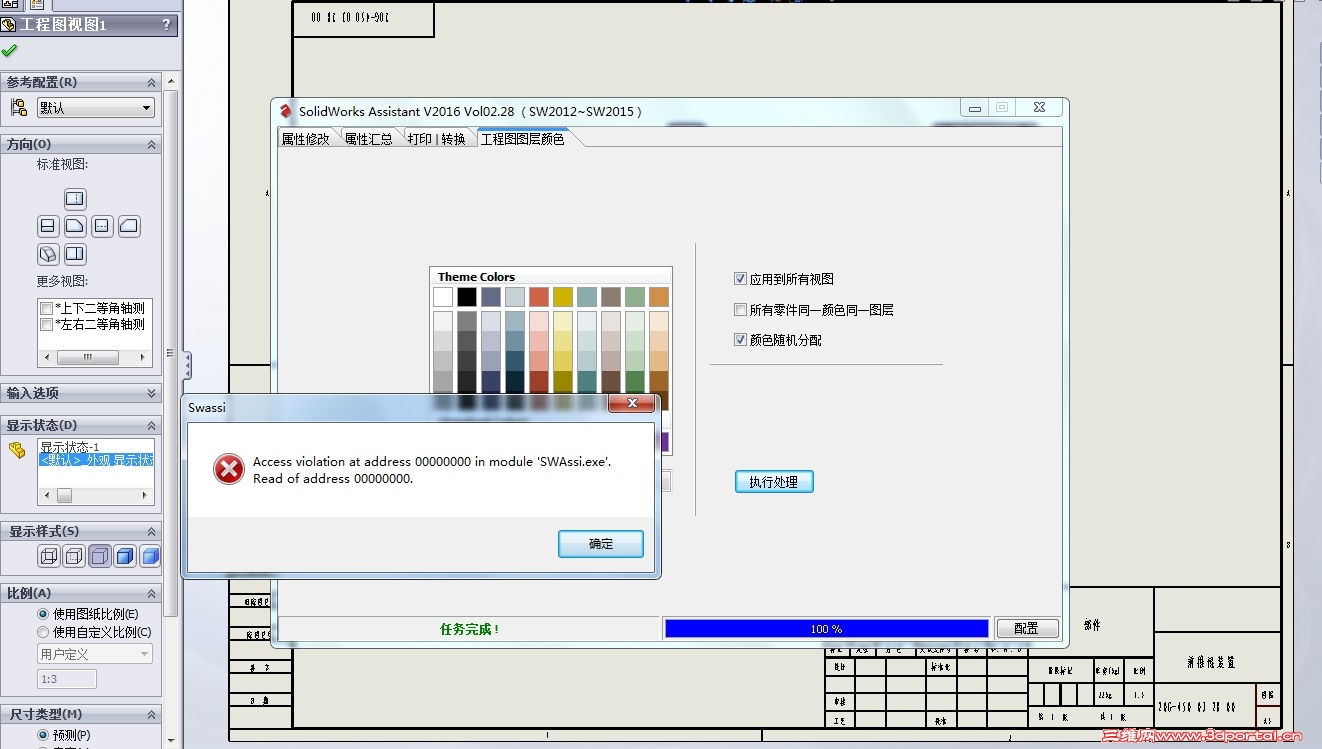Click the blue 100 % progress bar

827,628
